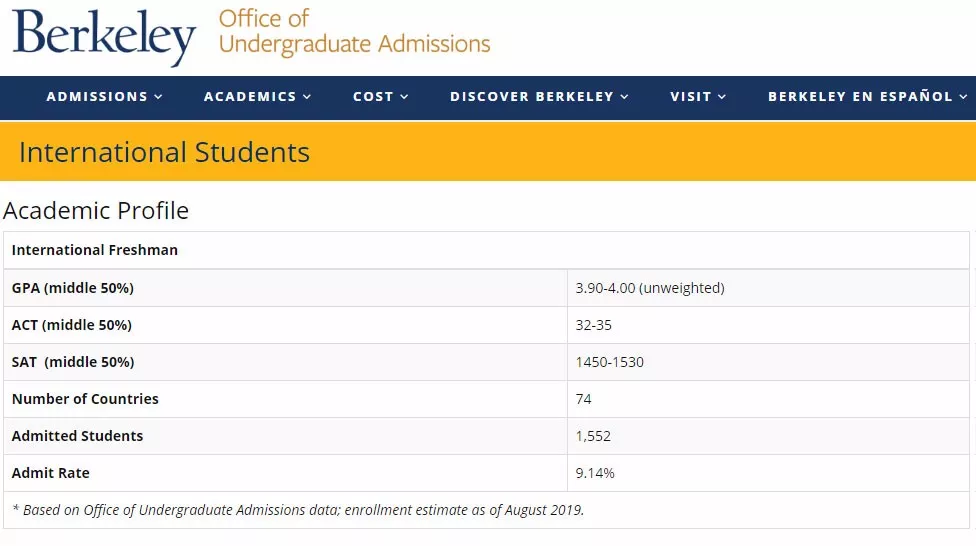The width and height of the screenshot is (976, 546).
Task: Open the Office of Undergraduate Admissions link
Action: (x=354, y=32)
